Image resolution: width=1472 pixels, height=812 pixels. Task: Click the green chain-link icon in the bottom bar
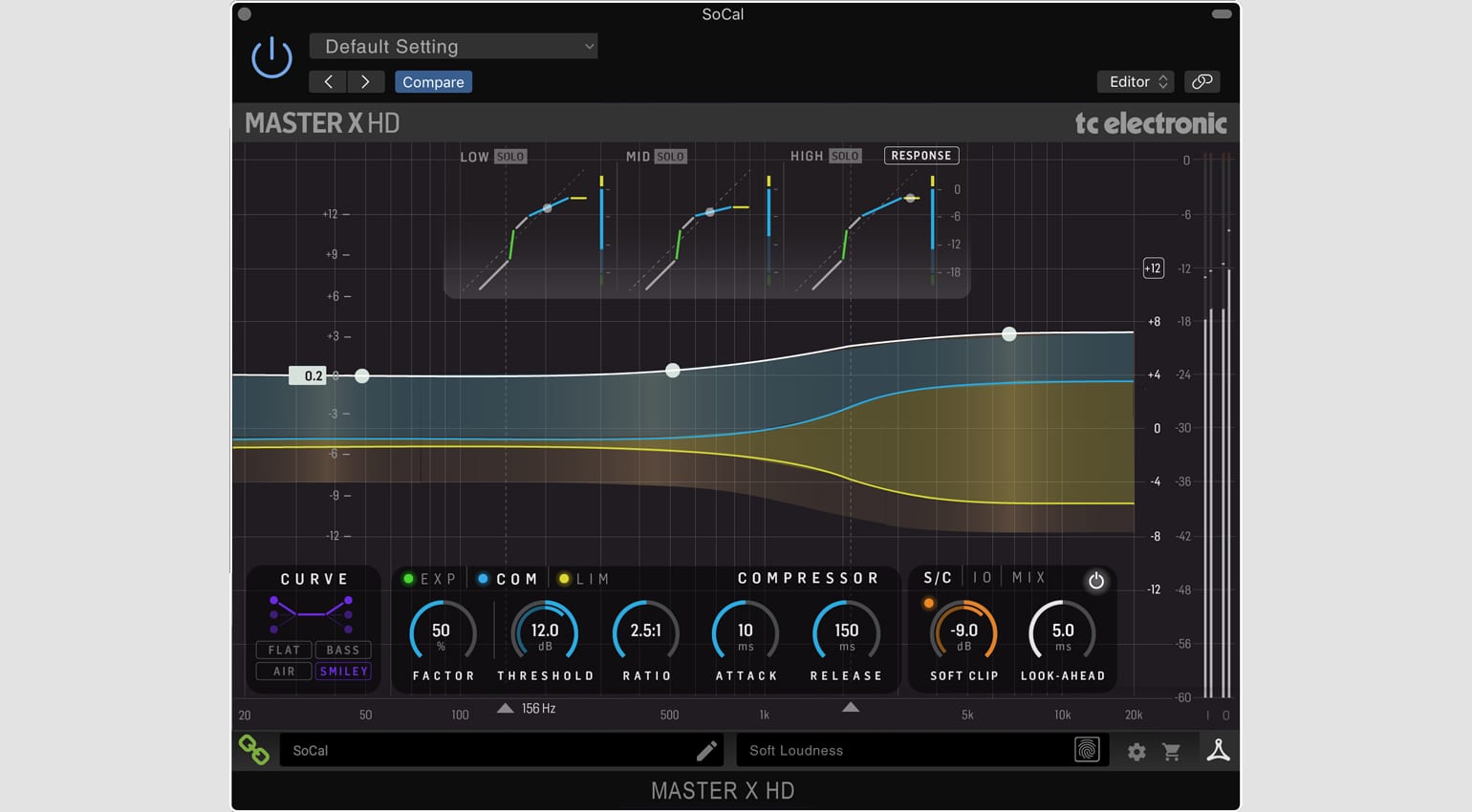click(253, 749)
